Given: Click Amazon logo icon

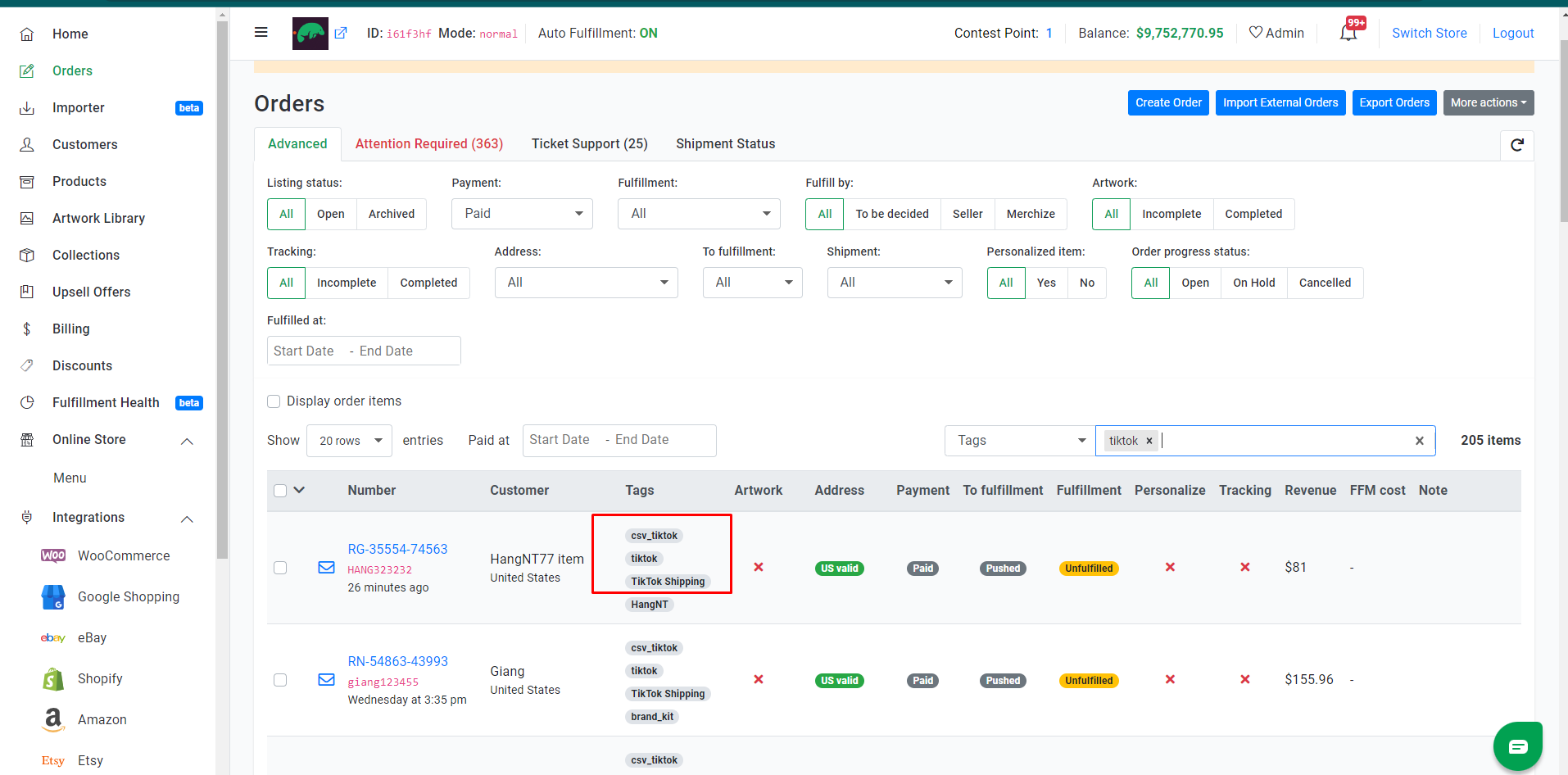Looking at the screenshot, I should tap(53, 720).
